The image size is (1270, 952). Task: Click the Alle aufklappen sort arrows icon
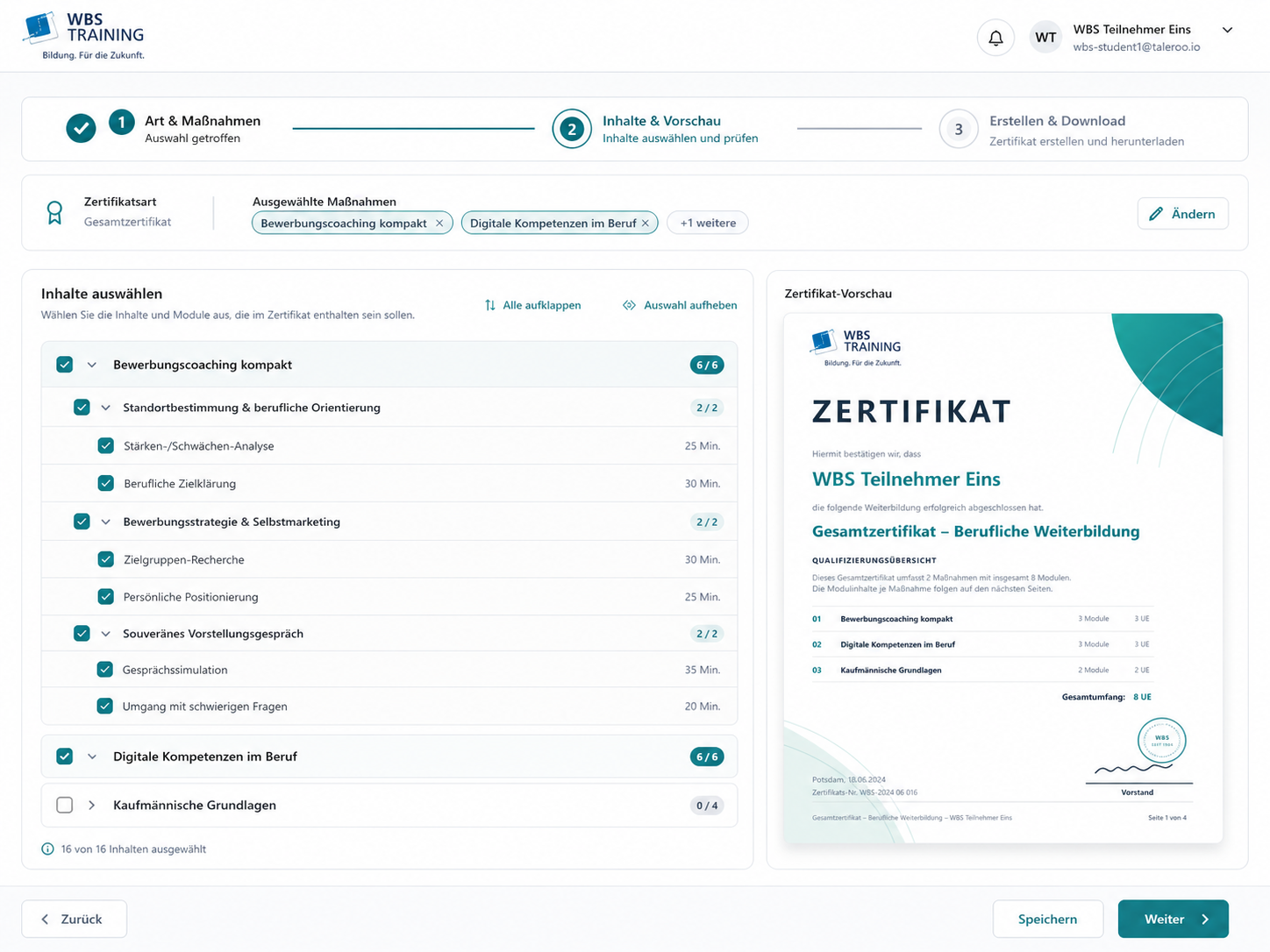490,305
